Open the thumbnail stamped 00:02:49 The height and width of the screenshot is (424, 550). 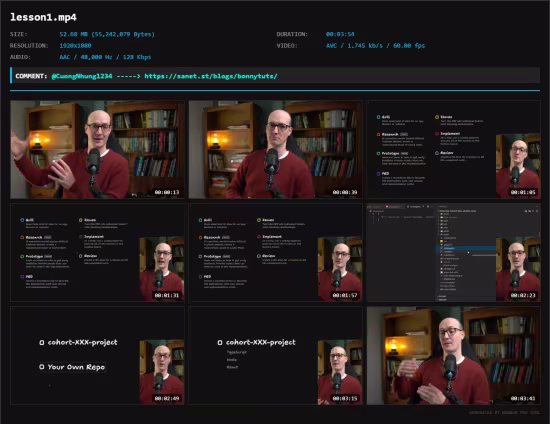pos(97,356)
